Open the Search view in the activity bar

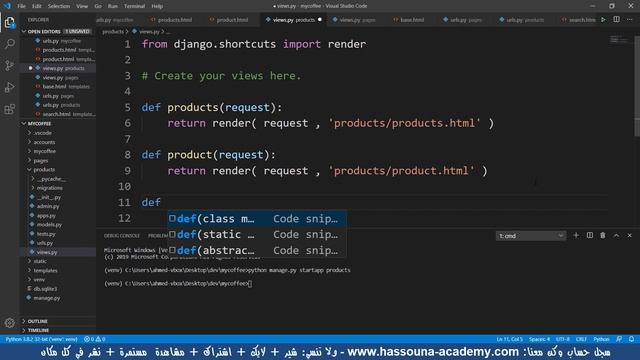tap(9, 44)
